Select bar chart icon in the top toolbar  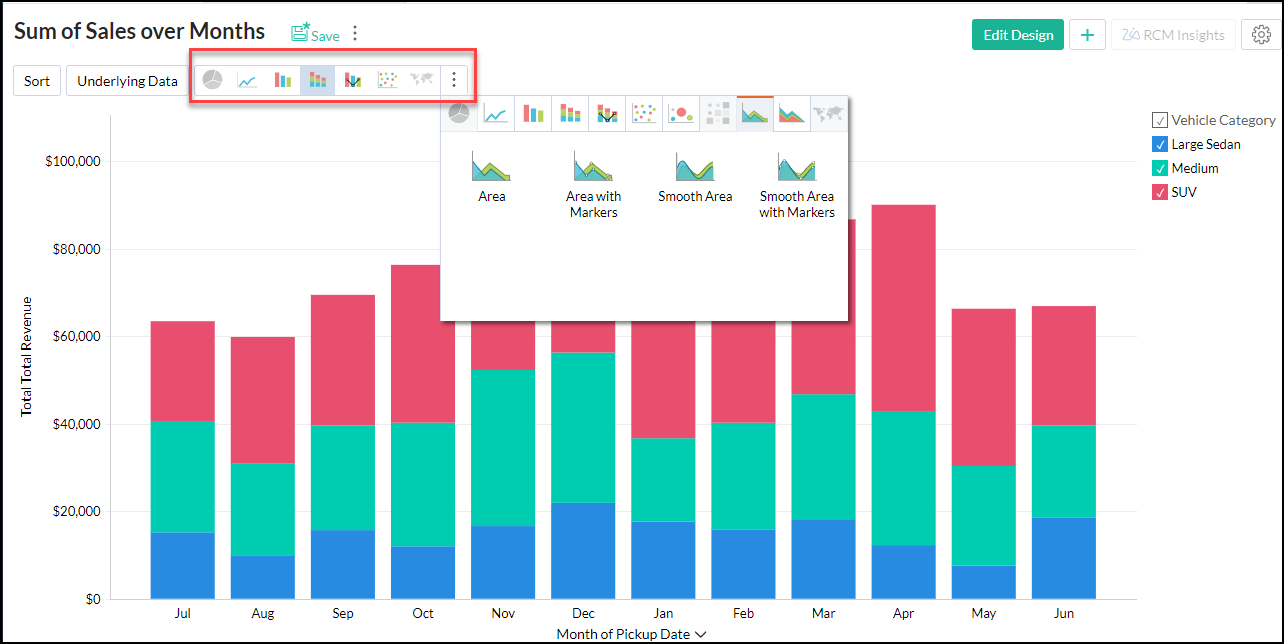[283, 81]
